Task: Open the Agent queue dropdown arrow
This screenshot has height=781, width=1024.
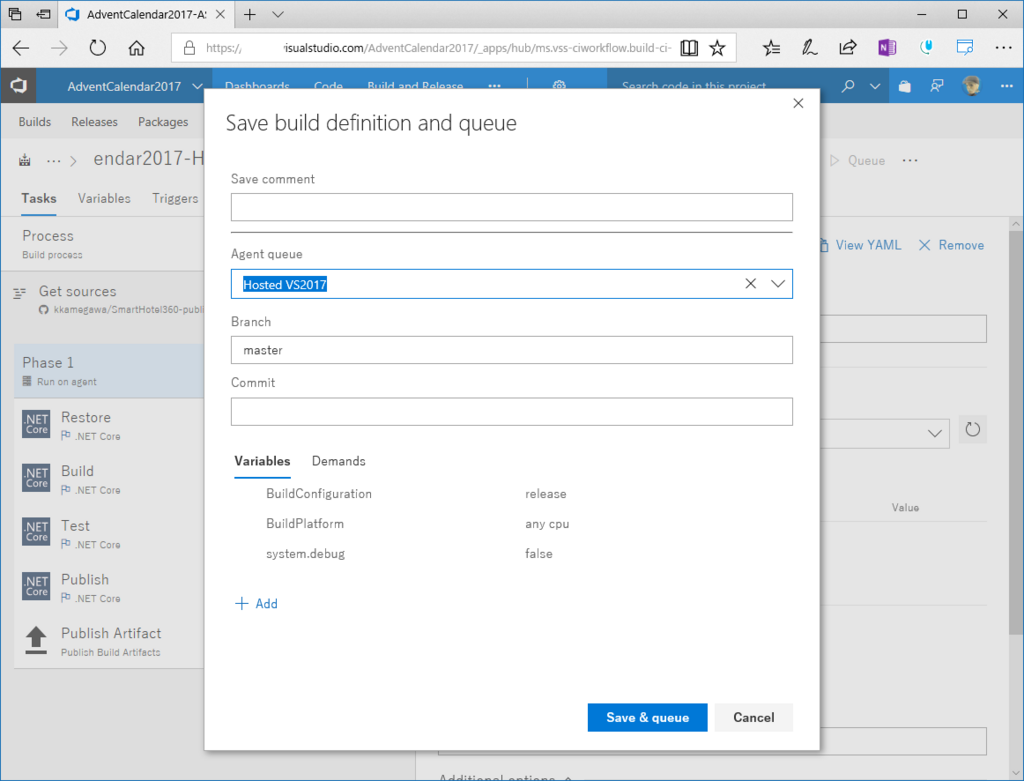Action: pyautogui.click(x=777, y=284)
